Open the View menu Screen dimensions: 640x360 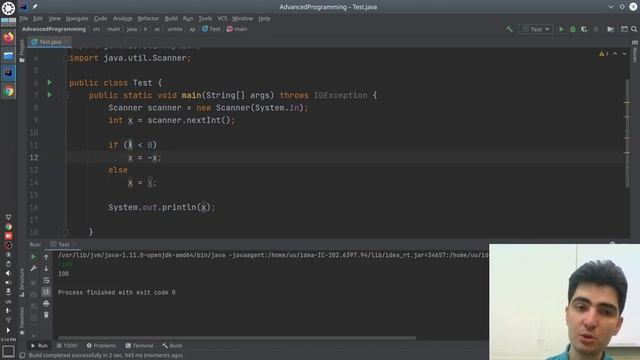click(x=54, y=18)
